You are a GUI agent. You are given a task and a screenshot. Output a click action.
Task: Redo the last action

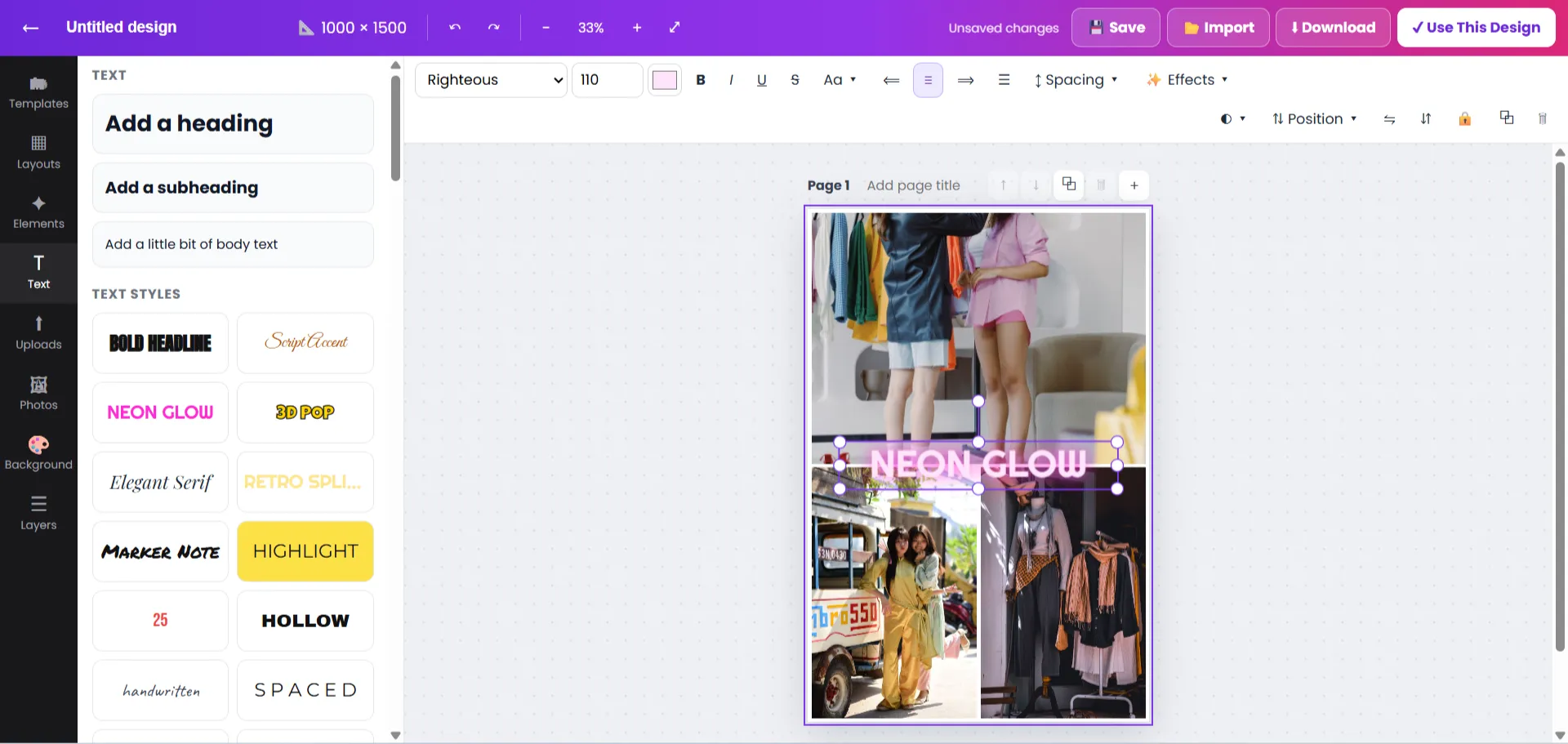pyautogui.click(x=493, y=27)
